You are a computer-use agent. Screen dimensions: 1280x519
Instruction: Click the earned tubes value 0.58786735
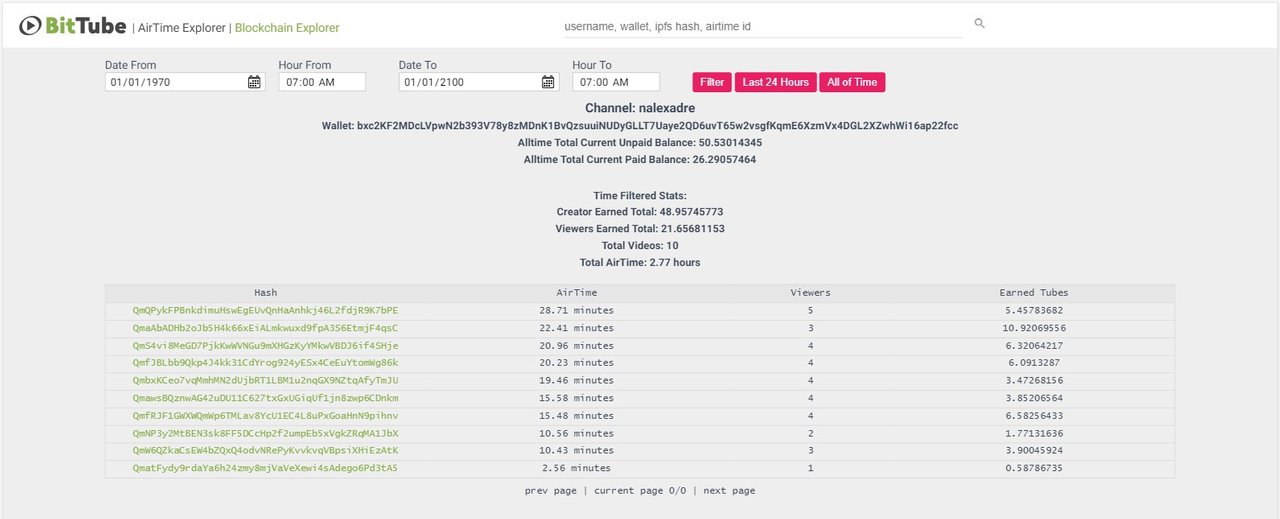click(x=1034, y=468)
